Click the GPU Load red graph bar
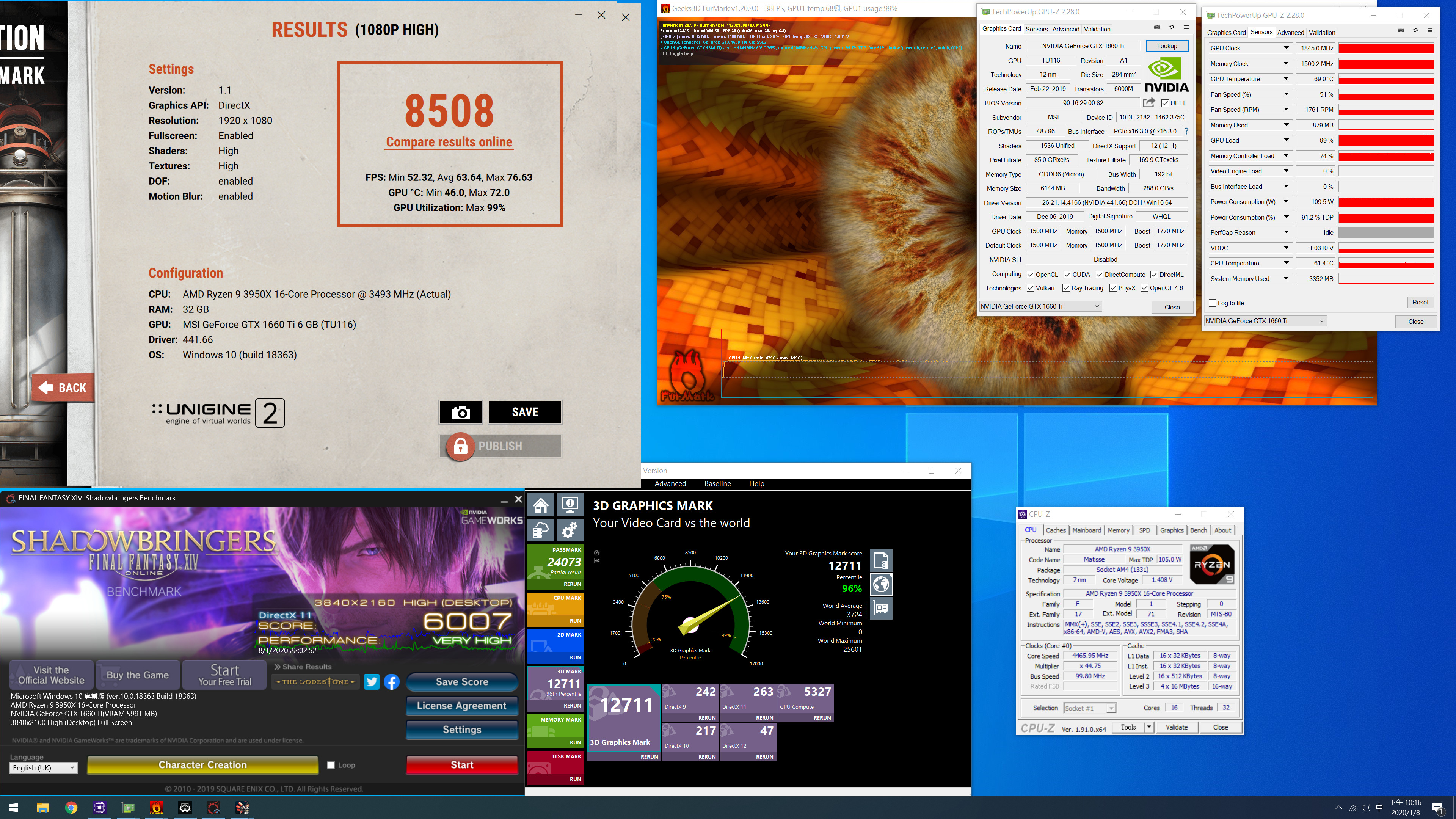 click(1386, 140)
